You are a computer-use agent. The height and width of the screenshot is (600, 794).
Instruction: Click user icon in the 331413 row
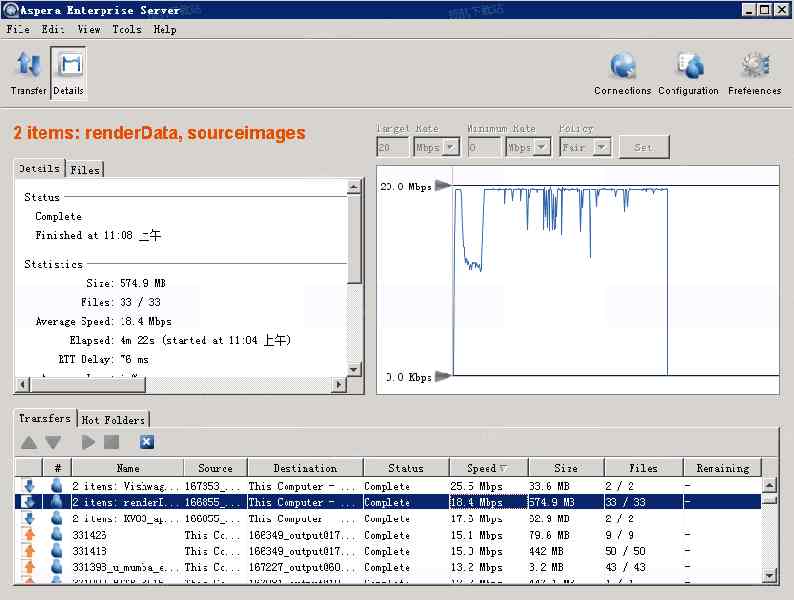pos(57,551)
